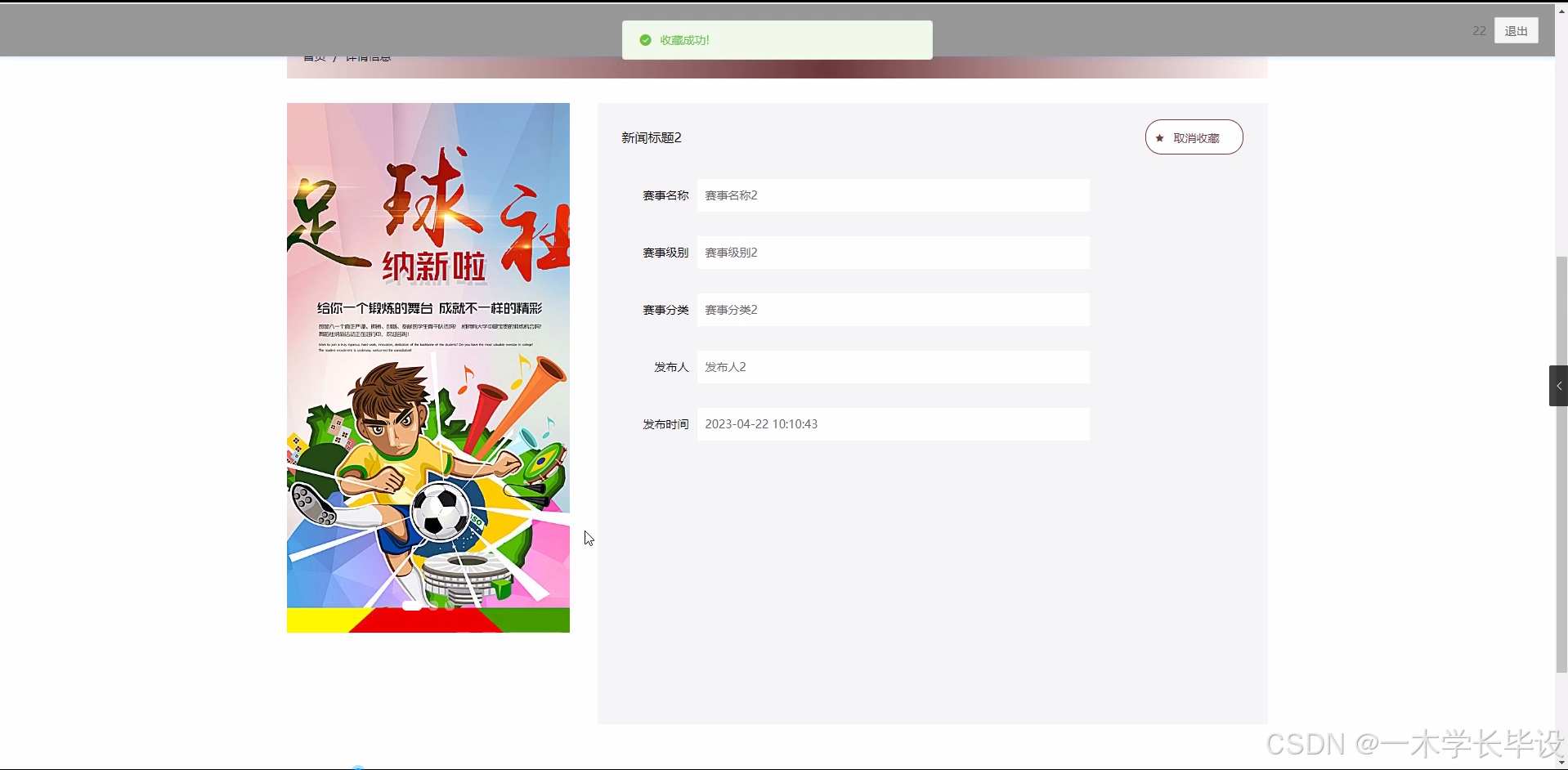The image size is (1568, 770).
Task: Select 详情信息 in the breadcrumb
Action: click(x=370, y=56)
